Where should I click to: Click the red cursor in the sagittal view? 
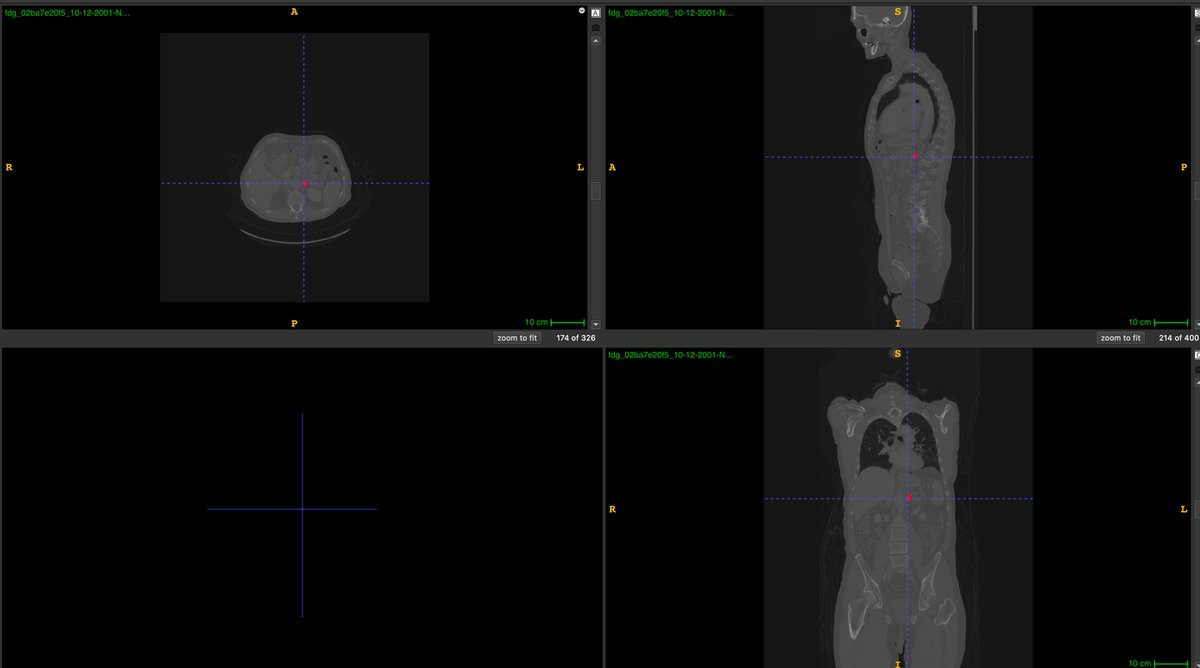point(914,157)
